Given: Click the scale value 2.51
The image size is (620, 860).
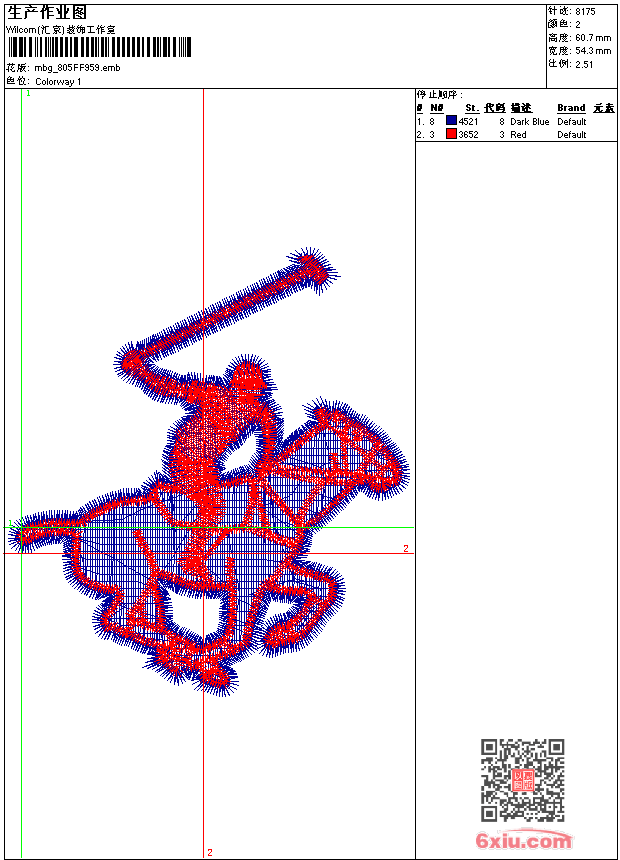Looking at the screenshot, I should tap(584, 64).
